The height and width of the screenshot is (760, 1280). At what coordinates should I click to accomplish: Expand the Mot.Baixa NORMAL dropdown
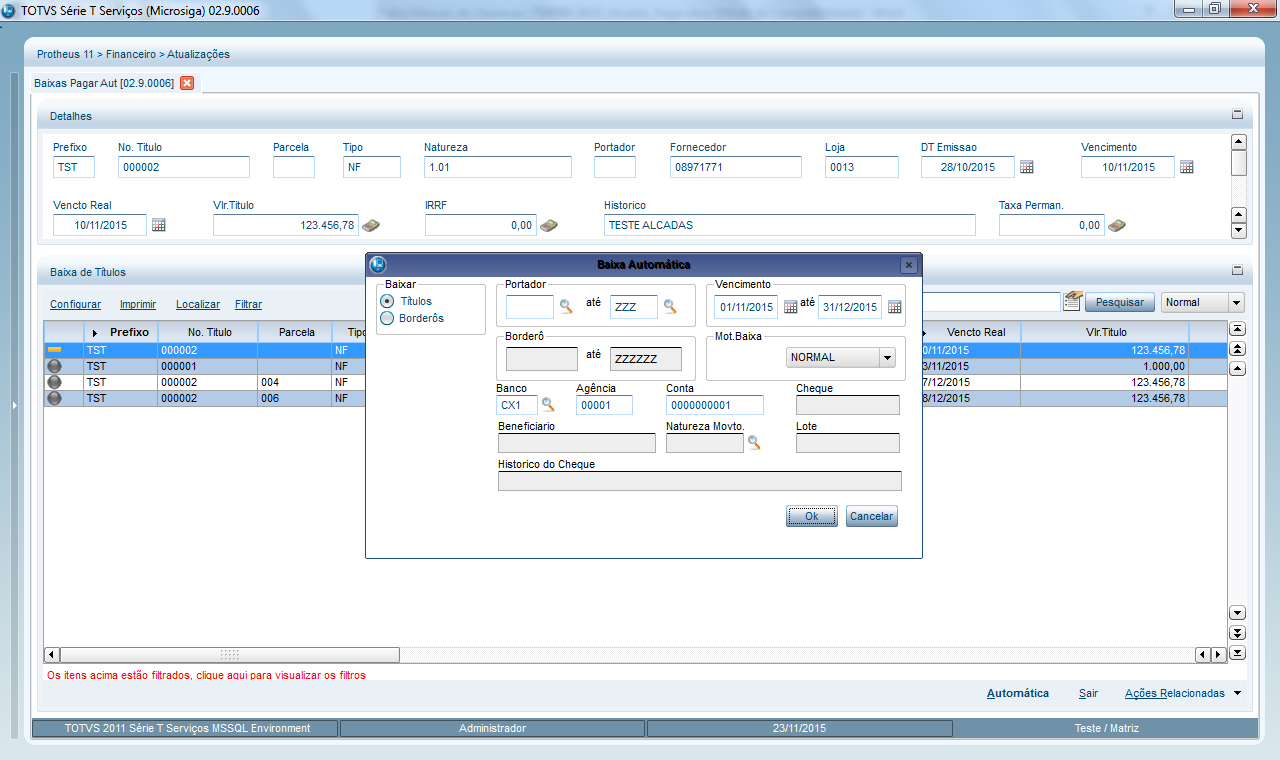coord(885,357)
